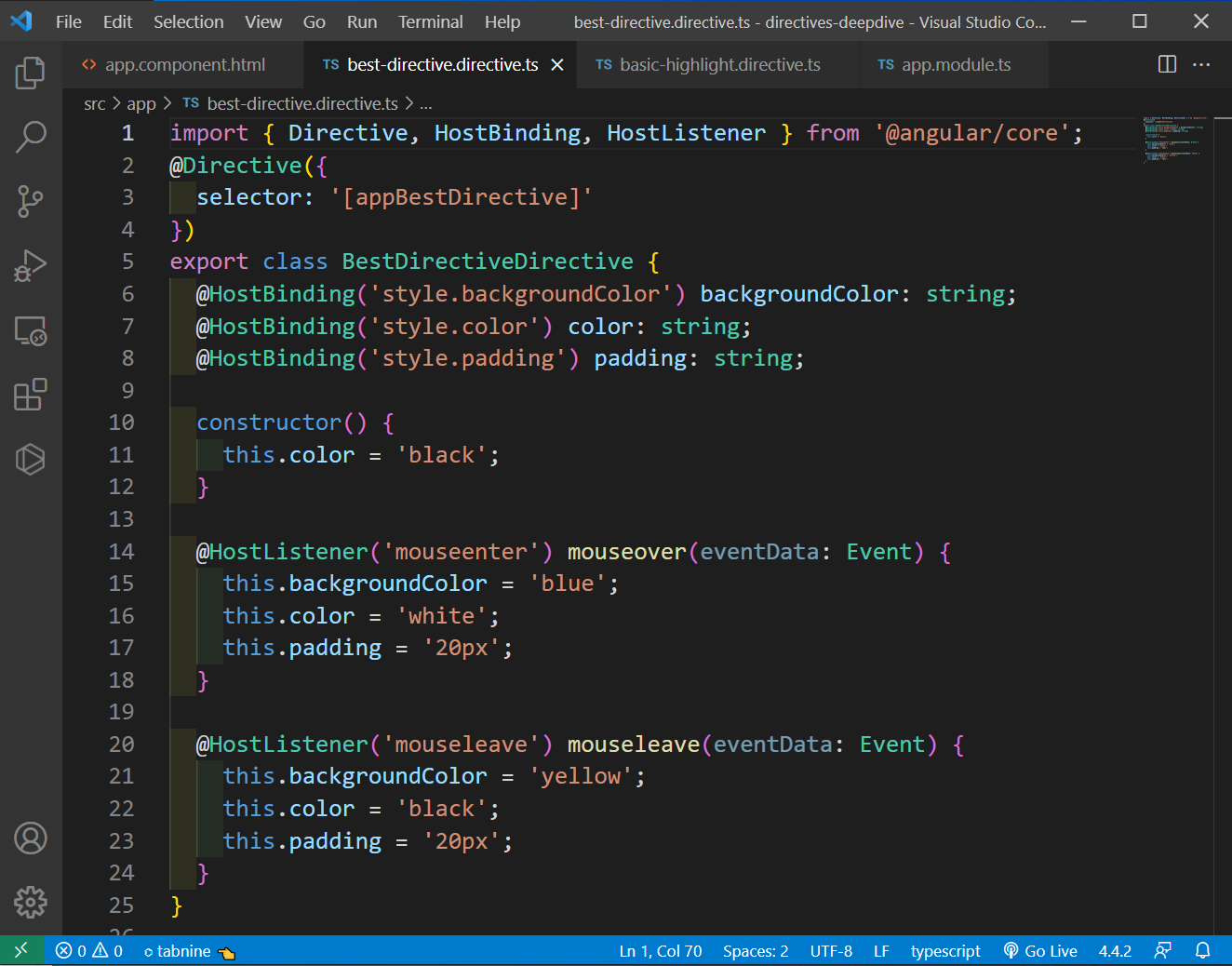The width and height of the screenshot is (1232, 966).
Task: Select language mode typescript
Action: pos(945,950)
